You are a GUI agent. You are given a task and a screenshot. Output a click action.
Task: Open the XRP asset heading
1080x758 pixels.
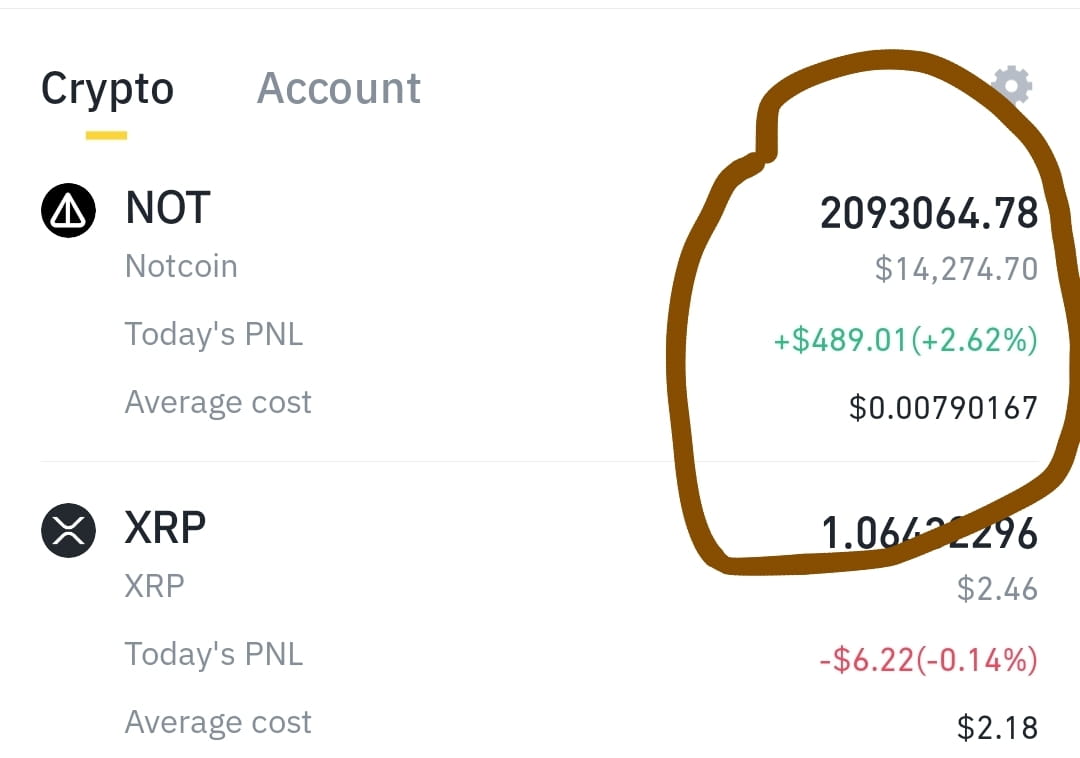point(165,528)
